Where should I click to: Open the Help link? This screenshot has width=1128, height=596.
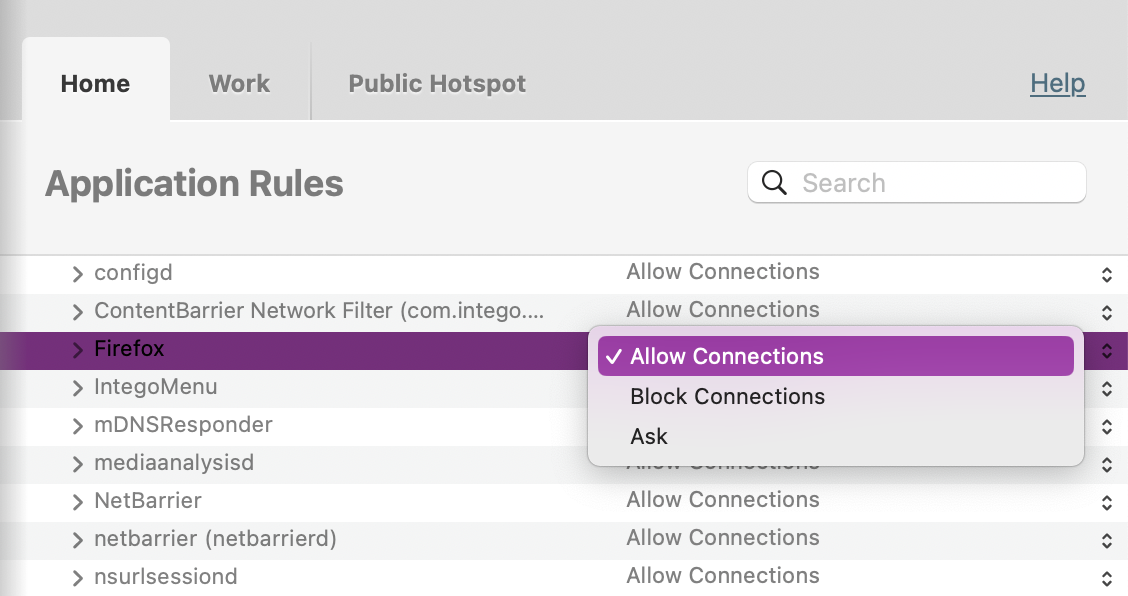[x=1058, y=83]
